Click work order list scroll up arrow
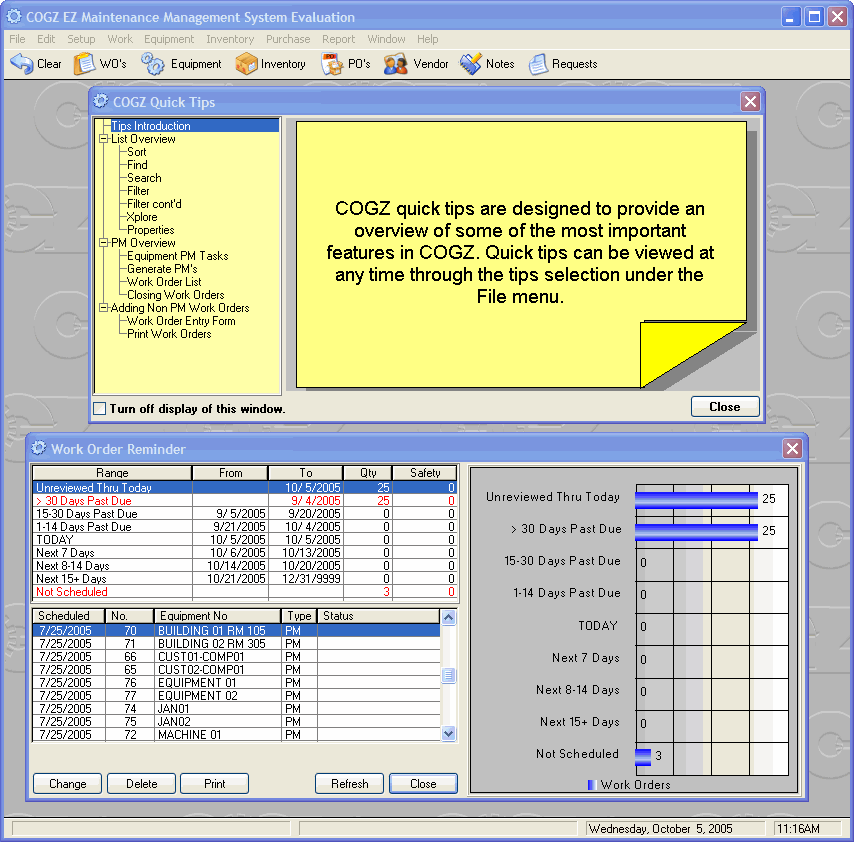Image resolution: width=854 pixels, height=842 pixels. [448, 617]
